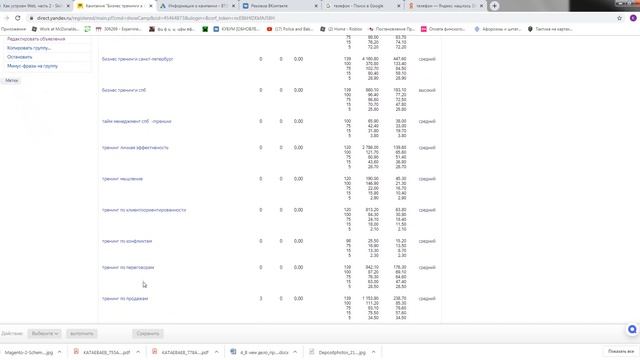640x360 pixels.
Task: Open the blue chat assistant icon
Action: point(632,329)
